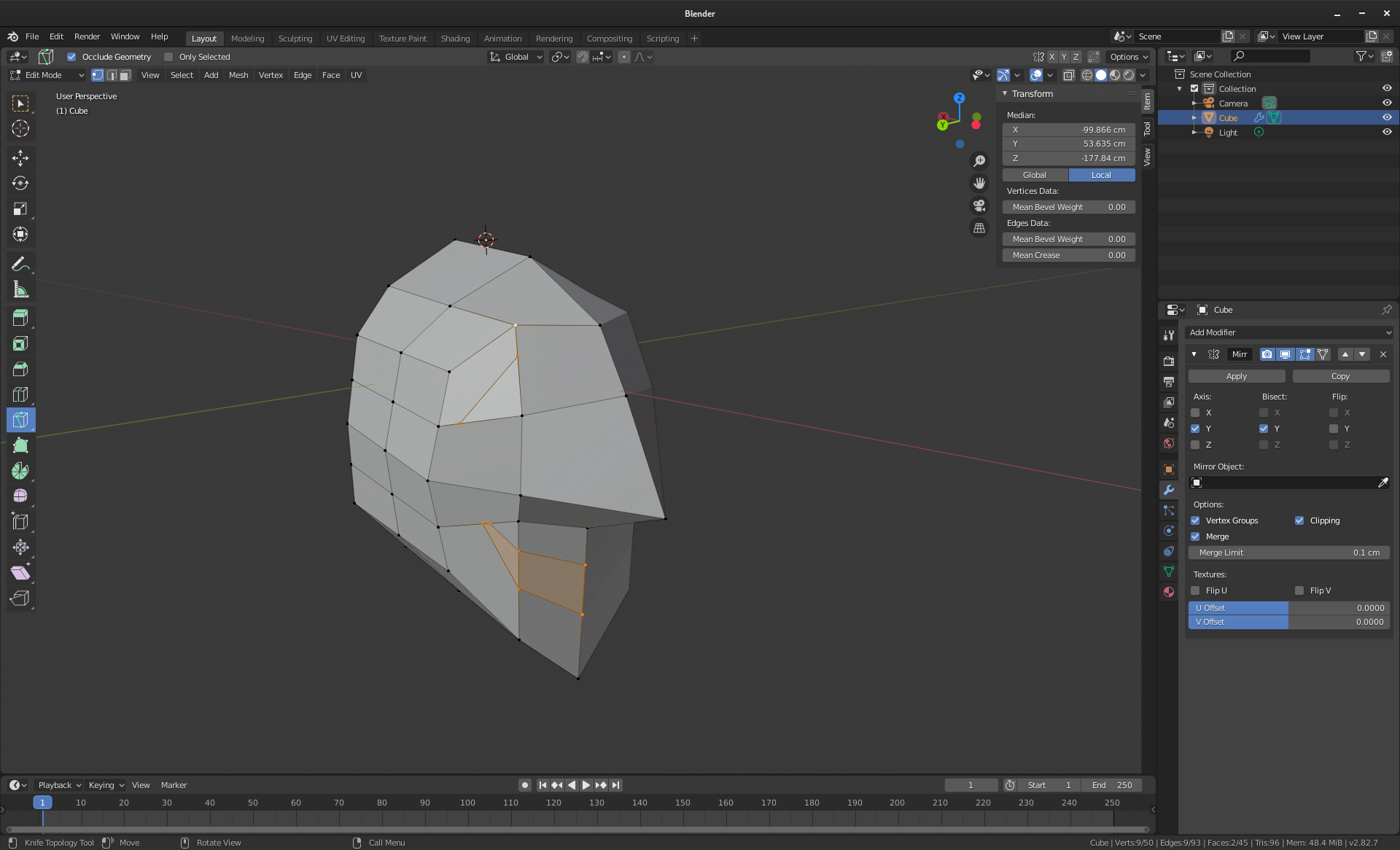Open Modifier properties wrench tab
The image size is (1400, 850).
pyautogui.click(x=1169, y=490)
